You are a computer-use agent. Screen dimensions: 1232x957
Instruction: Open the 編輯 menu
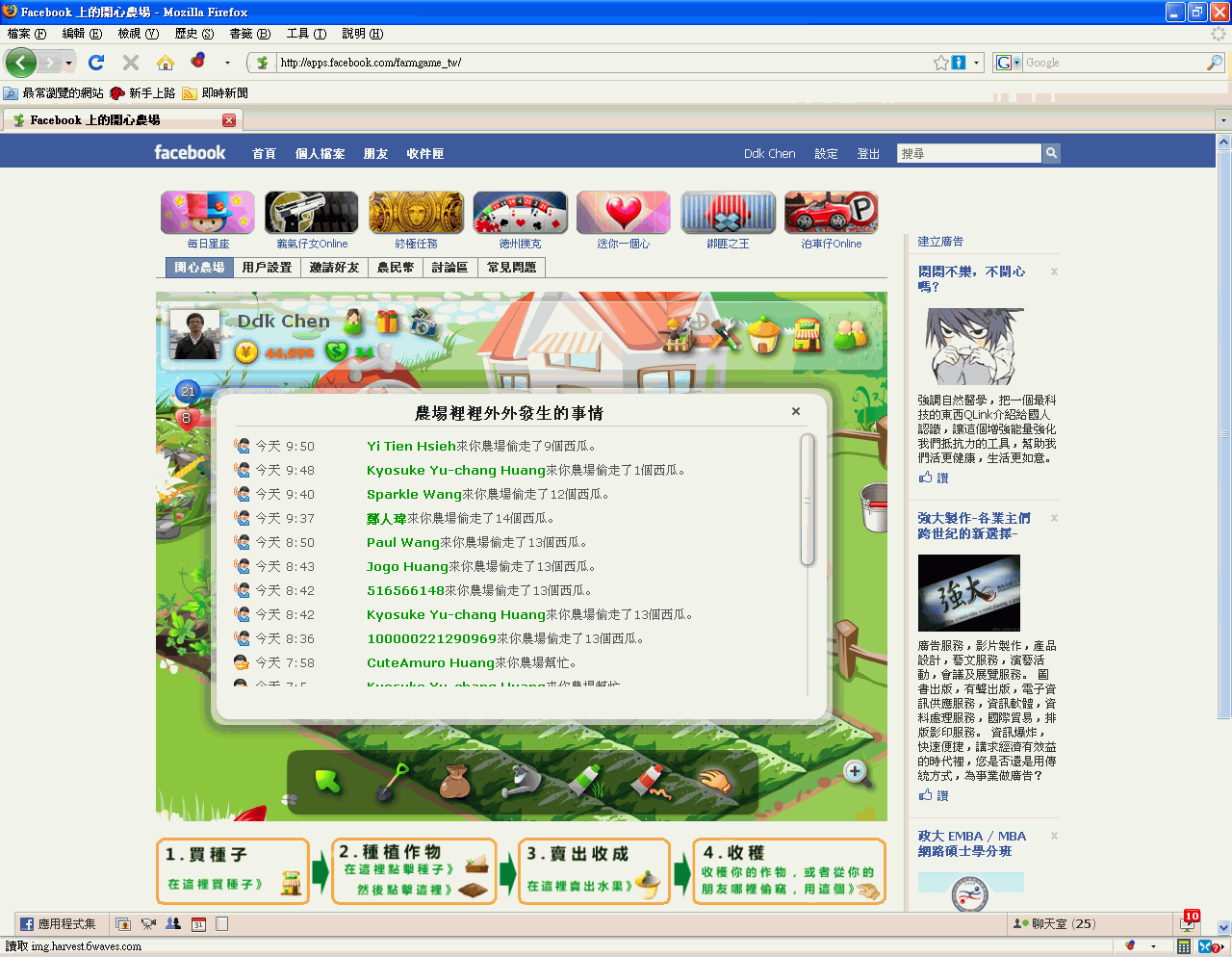82,34
